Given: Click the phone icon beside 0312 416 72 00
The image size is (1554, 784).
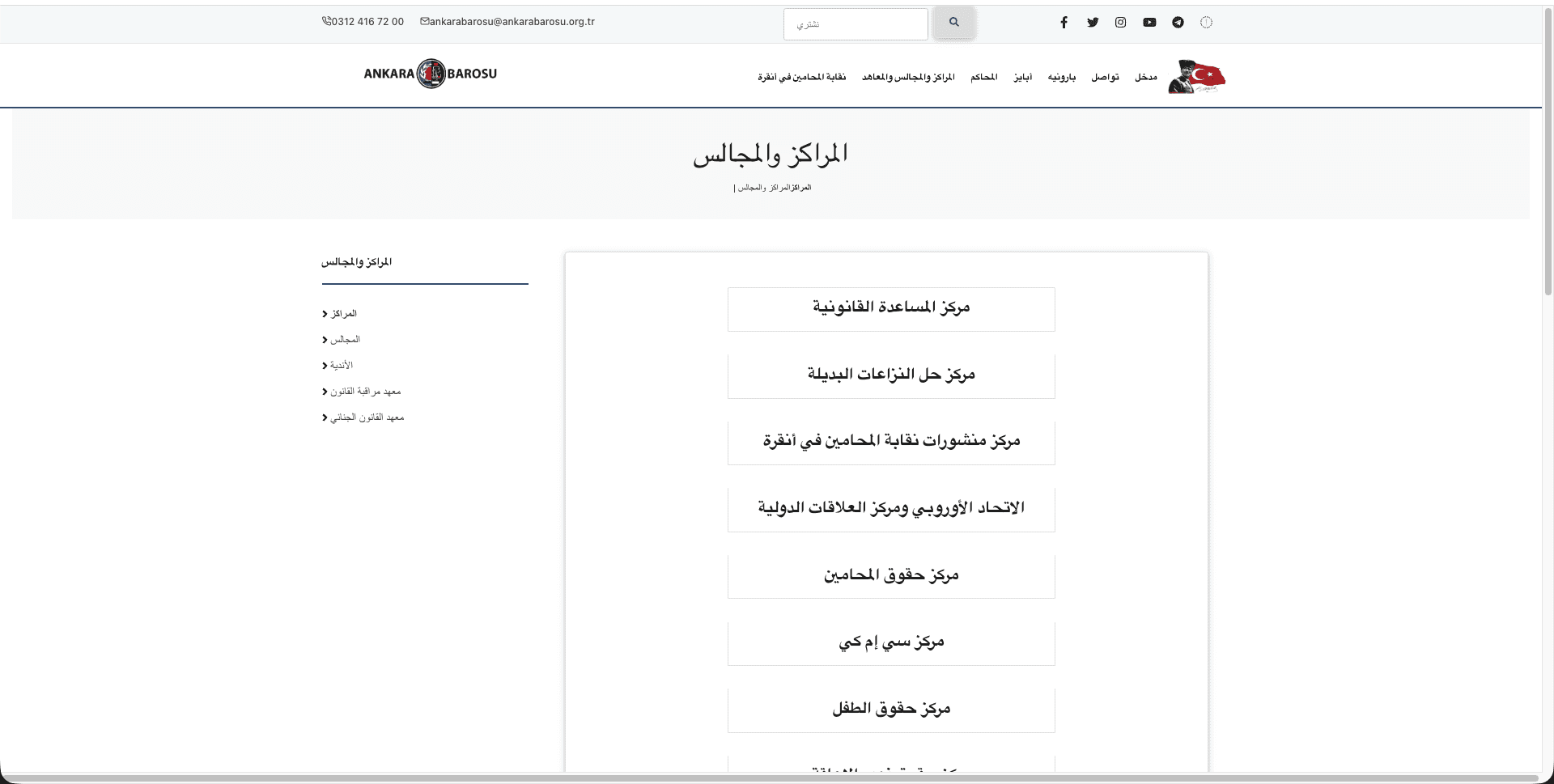Looking at the screenshot, I should [326, 22].
